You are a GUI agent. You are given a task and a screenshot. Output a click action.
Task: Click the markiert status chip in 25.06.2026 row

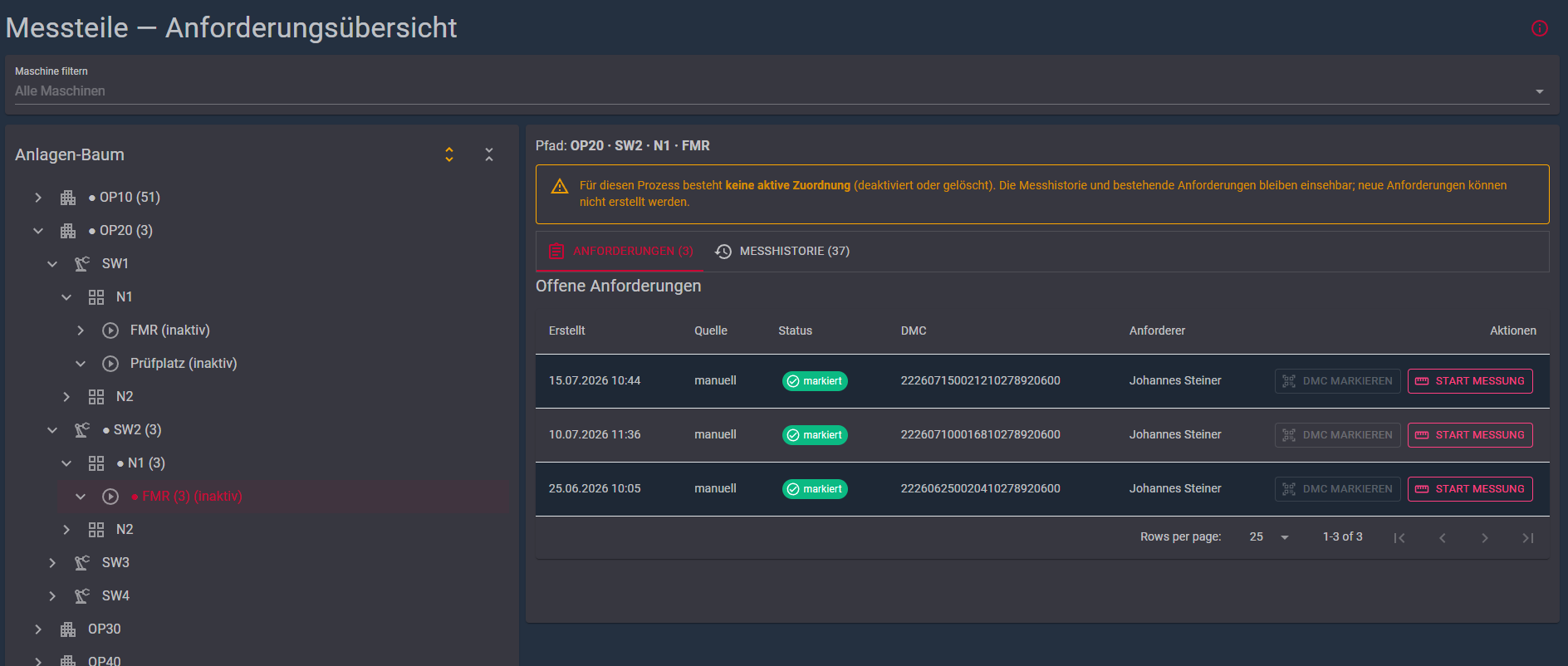coord(815,489)
